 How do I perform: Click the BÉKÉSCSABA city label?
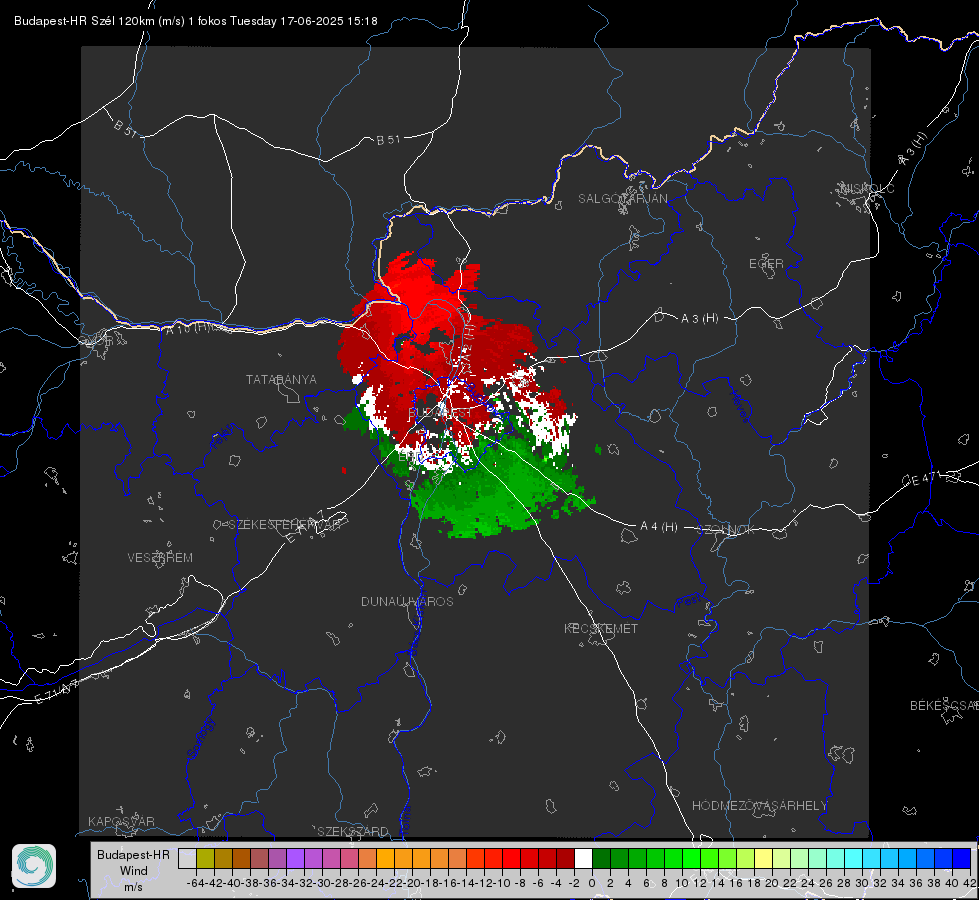tap(944, 705)
